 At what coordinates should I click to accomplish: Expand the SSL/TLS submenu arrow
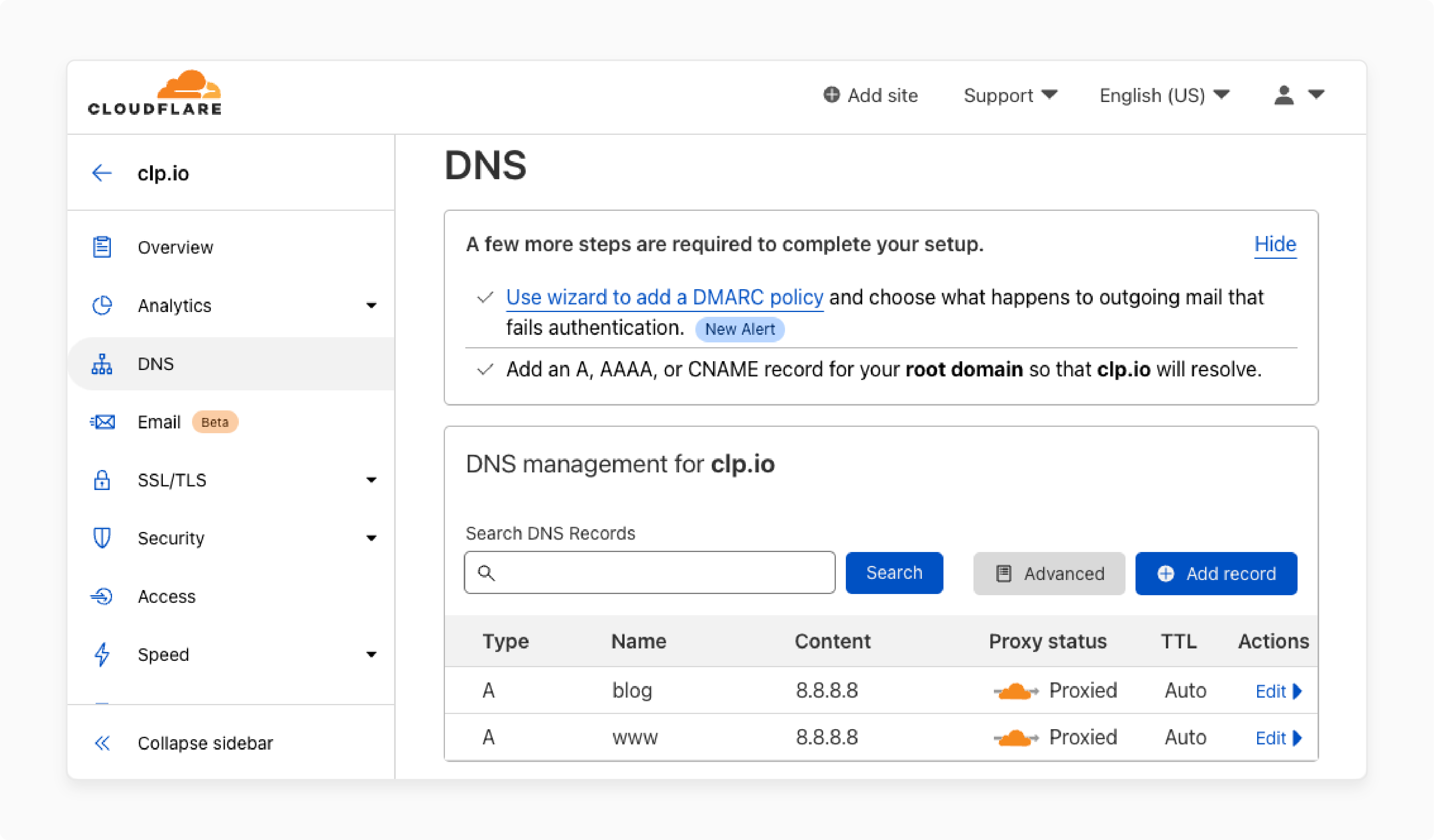tap(371, 480)
